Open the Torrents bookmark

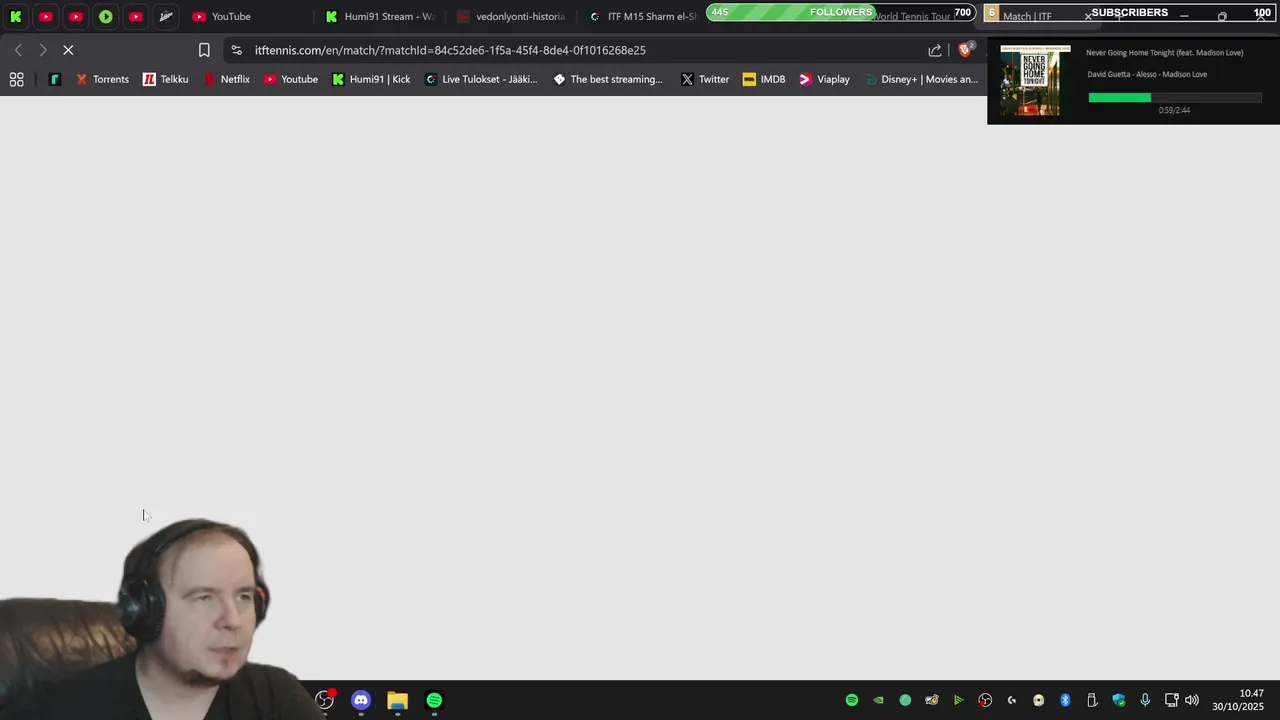[102, 79]
